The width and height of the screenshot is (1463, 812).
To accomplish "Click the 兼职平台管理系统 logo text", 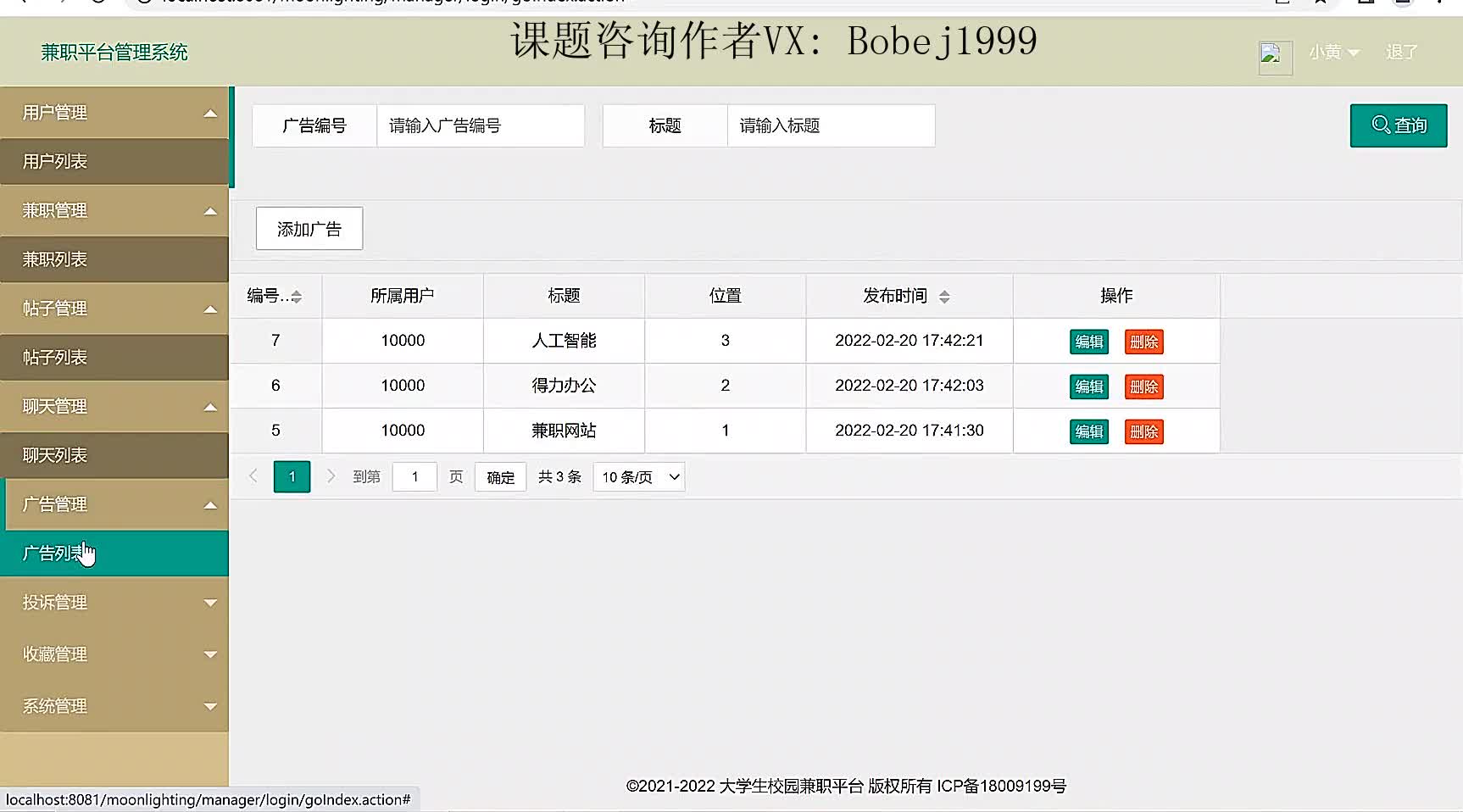I will pos(114,53).
